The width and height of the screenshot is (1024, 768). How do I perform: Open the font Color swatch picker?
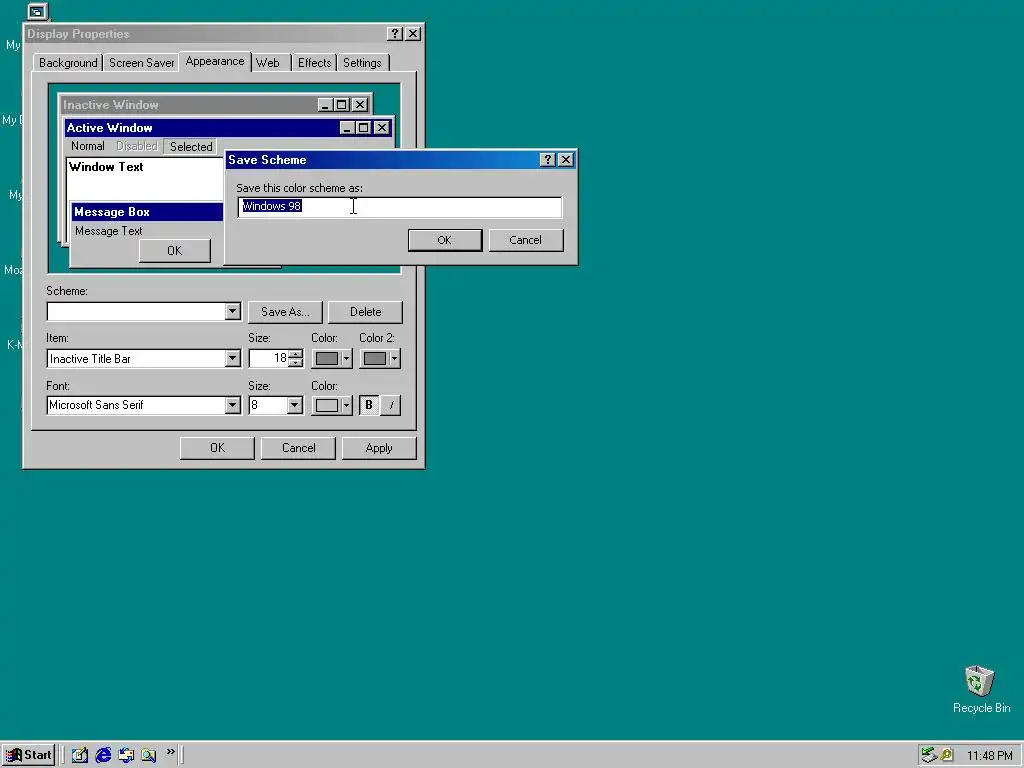click(332, 406)
